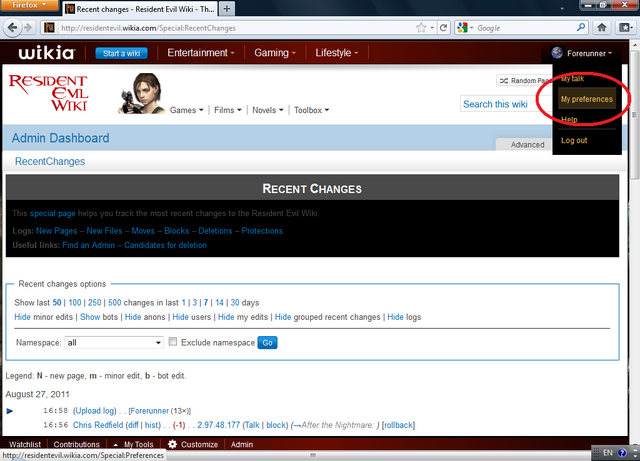Viewport: 640px width, 461px height.
Task: Open Contributions in the footer toolbar
Action: click(x=76, y=444)
